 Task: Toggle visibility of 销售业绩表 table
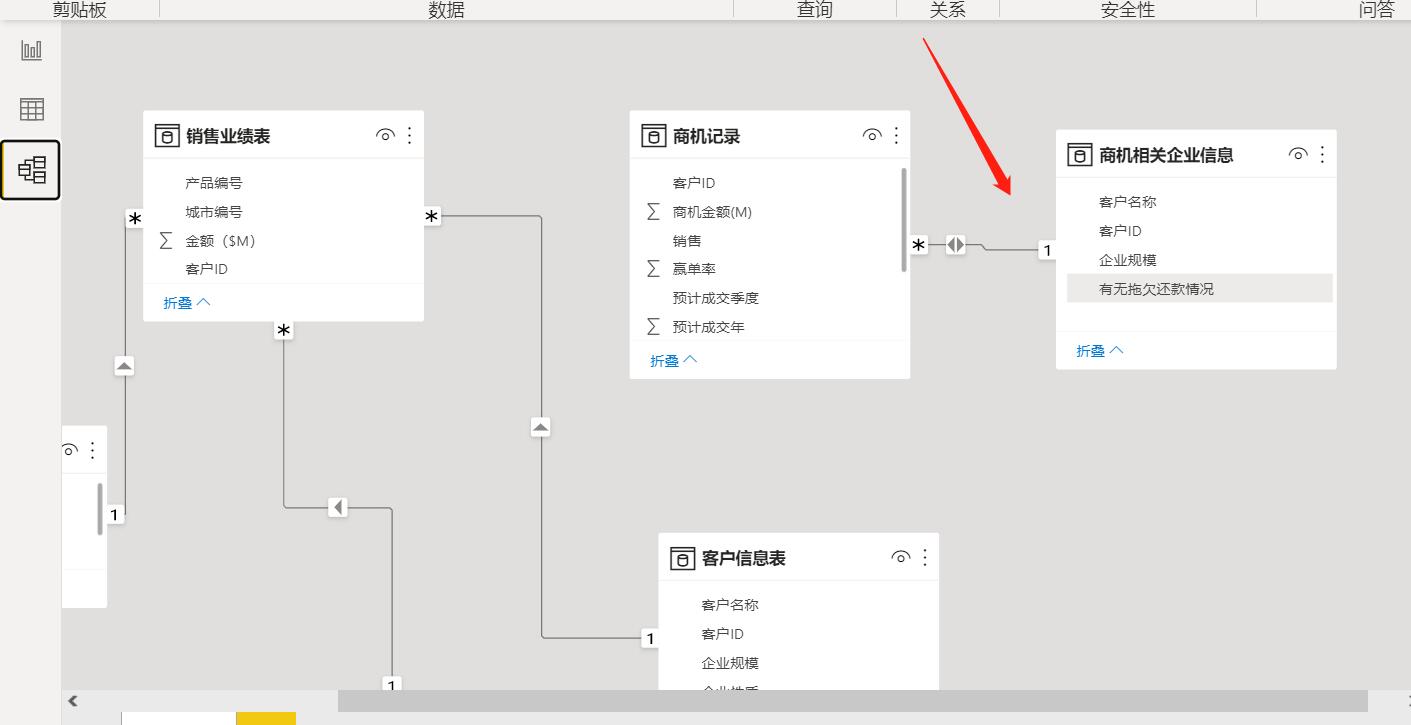coord(385,136)
